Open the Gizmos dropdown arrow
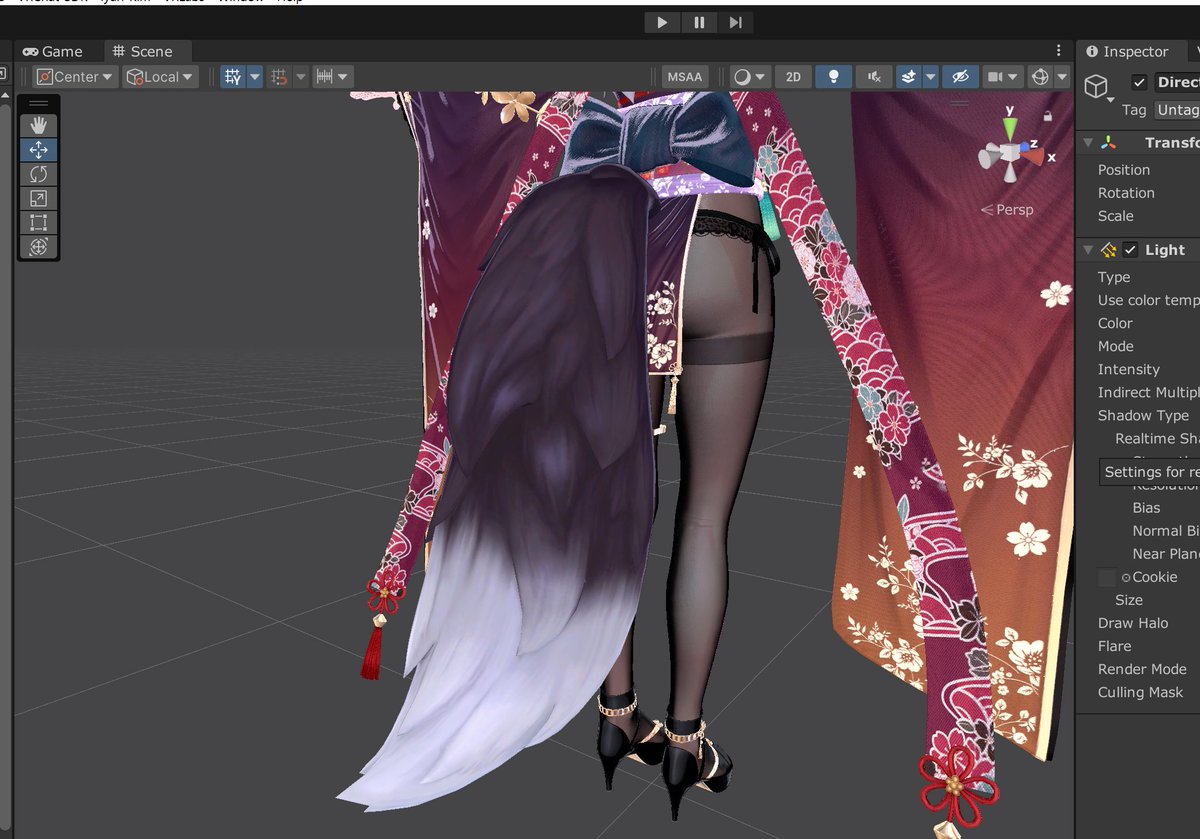 (1062, 77)
